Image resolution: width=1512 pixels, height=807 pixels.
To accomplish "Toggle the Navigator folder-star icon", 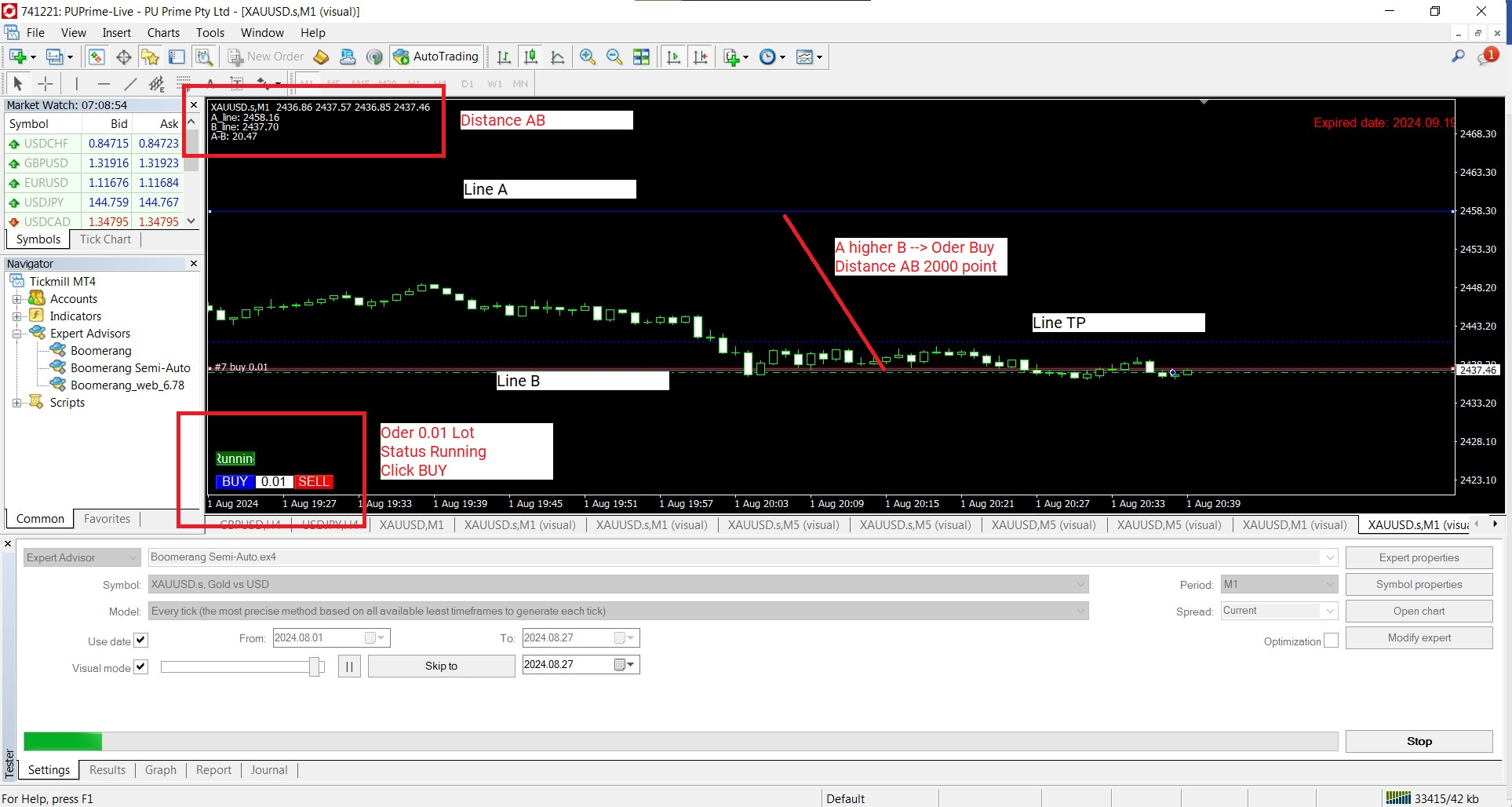I will [x=150, y=57].
